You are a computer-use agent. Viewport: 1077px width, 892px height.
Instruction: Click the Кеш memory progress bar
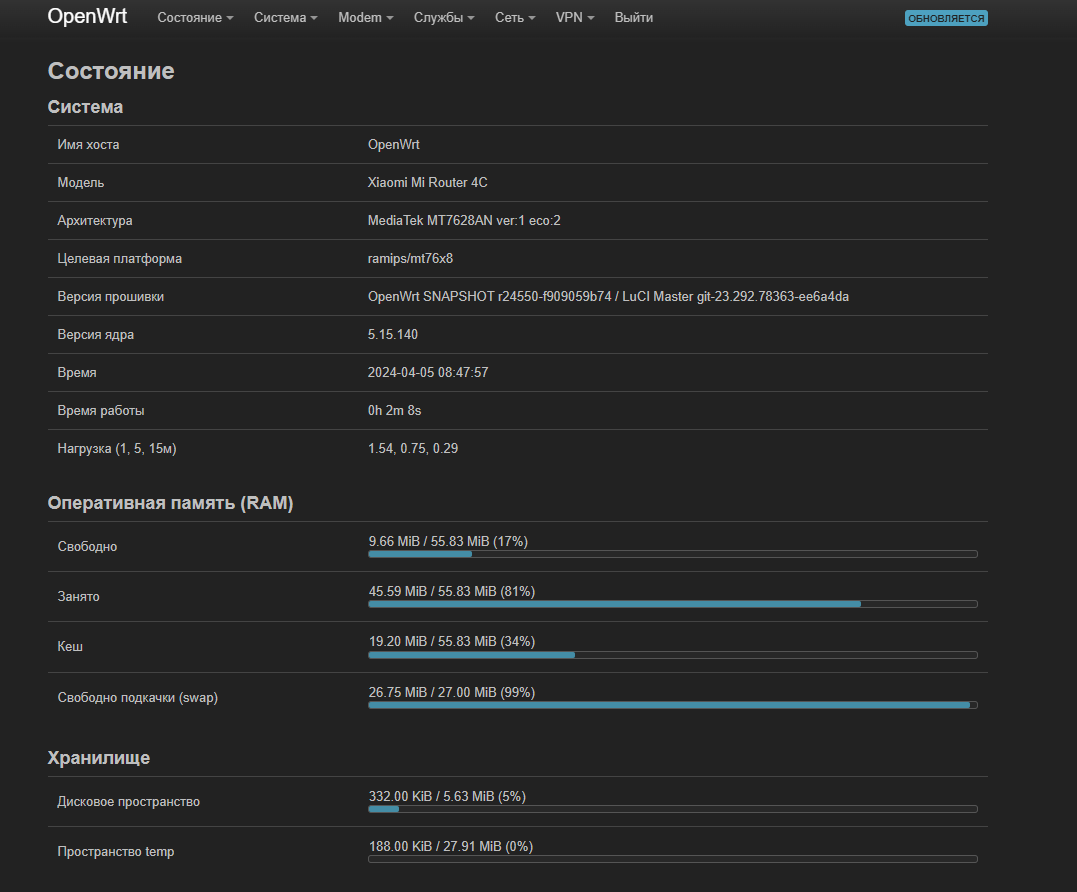coord(673,654)
